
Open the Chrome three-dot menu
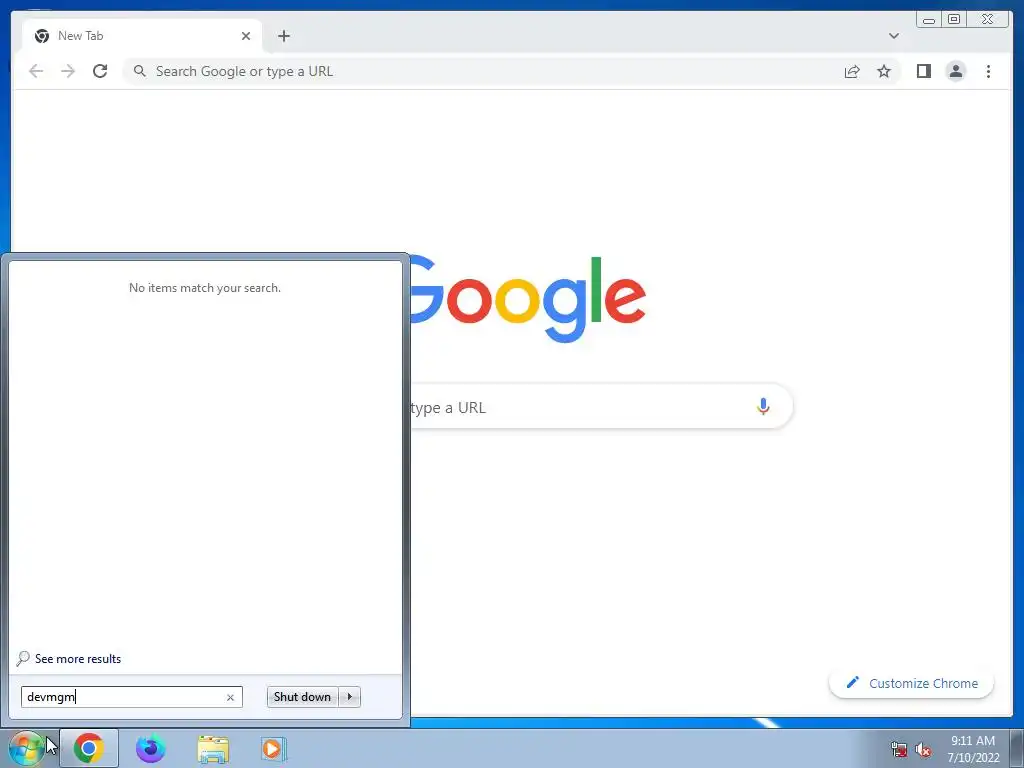(x=988, y=71)
